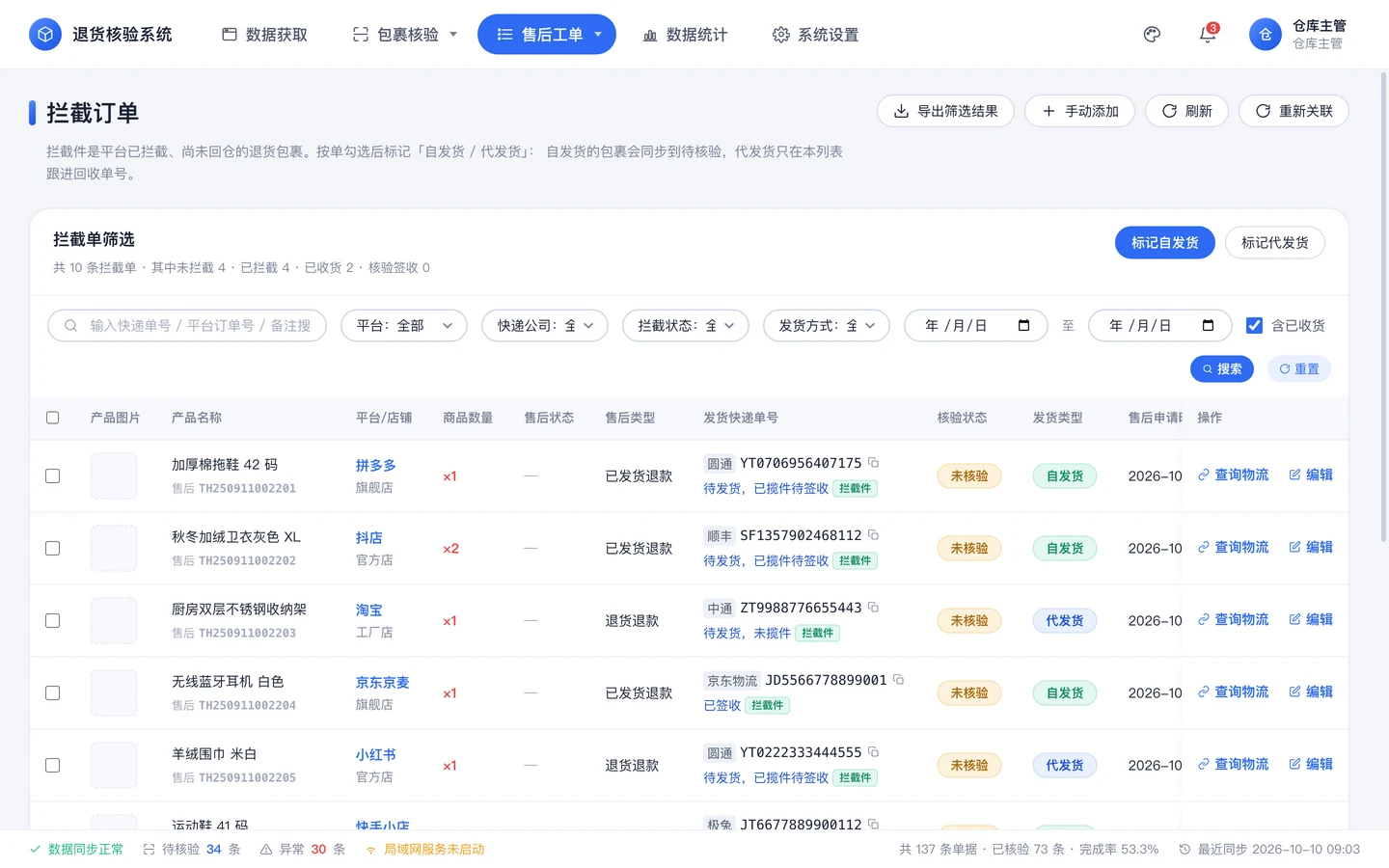Screen dimensions: 1389x868
Task: Open the 快递公司 filter dropdown
Action: [545, 326]
